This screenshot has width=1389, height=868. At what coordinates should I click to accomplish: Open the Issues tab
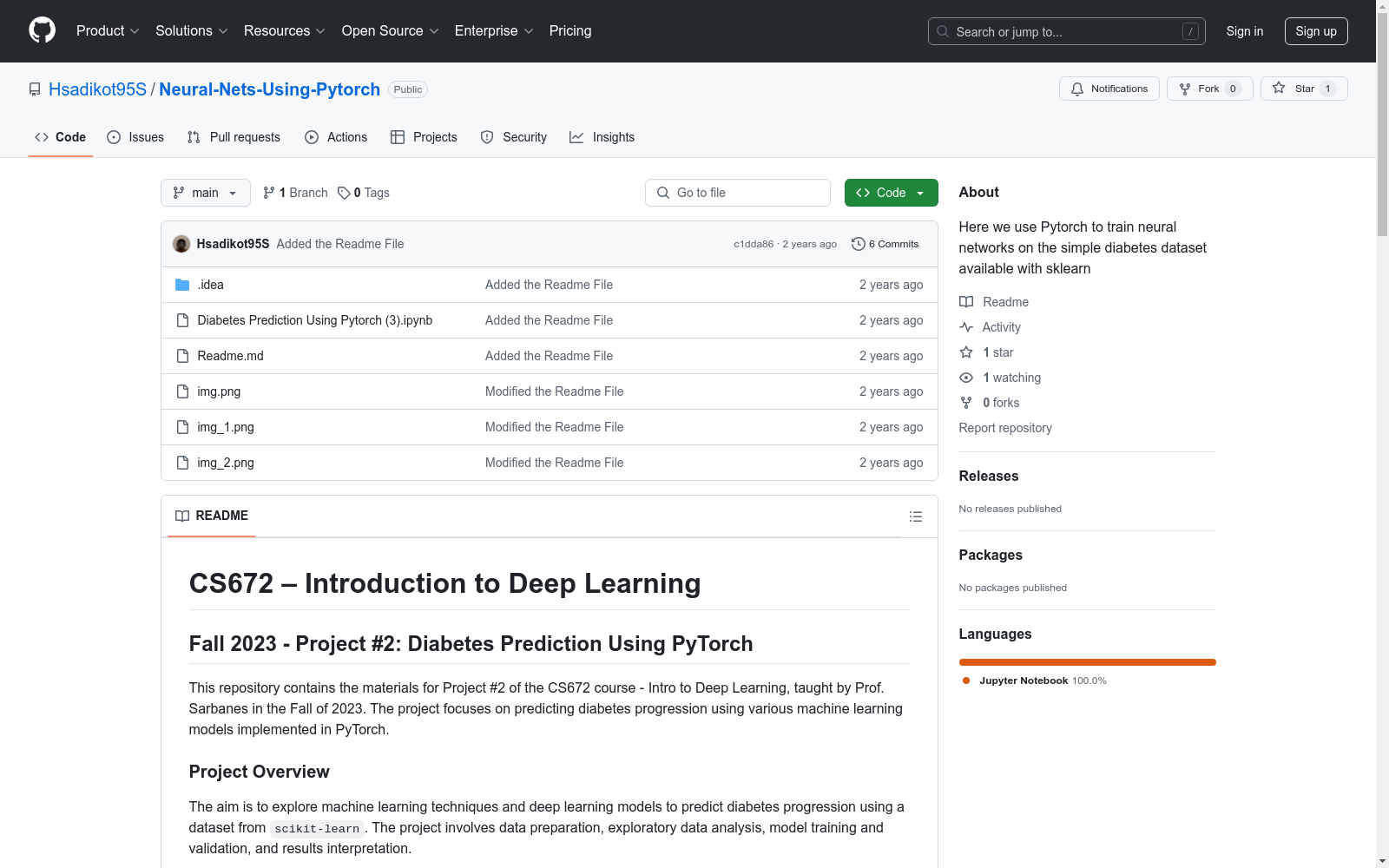tap(135, 137)
